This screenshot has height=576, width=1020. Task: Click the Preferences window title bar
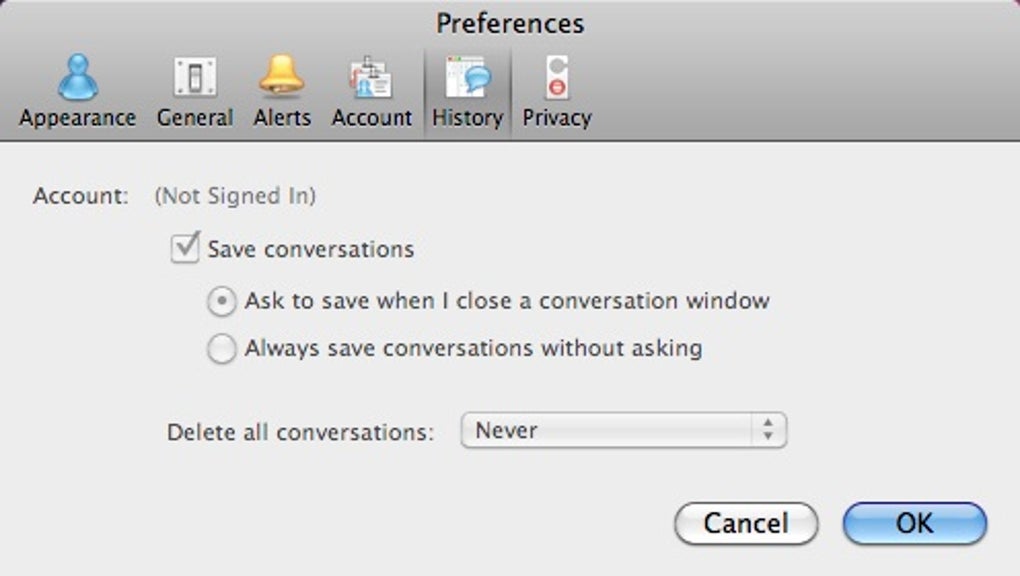(510, 23)
